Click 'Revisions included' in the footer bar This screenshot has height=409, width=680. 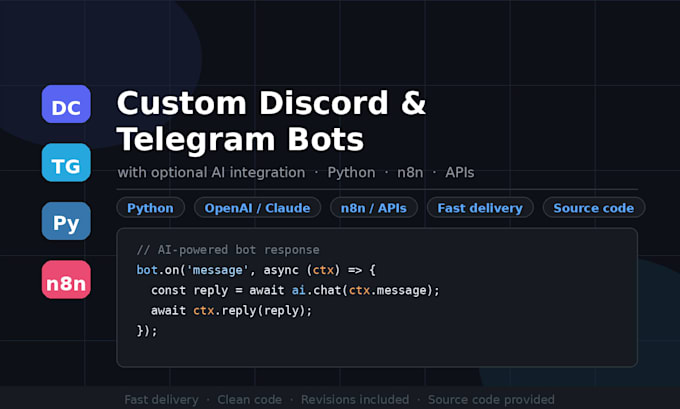tap(355, 399)
